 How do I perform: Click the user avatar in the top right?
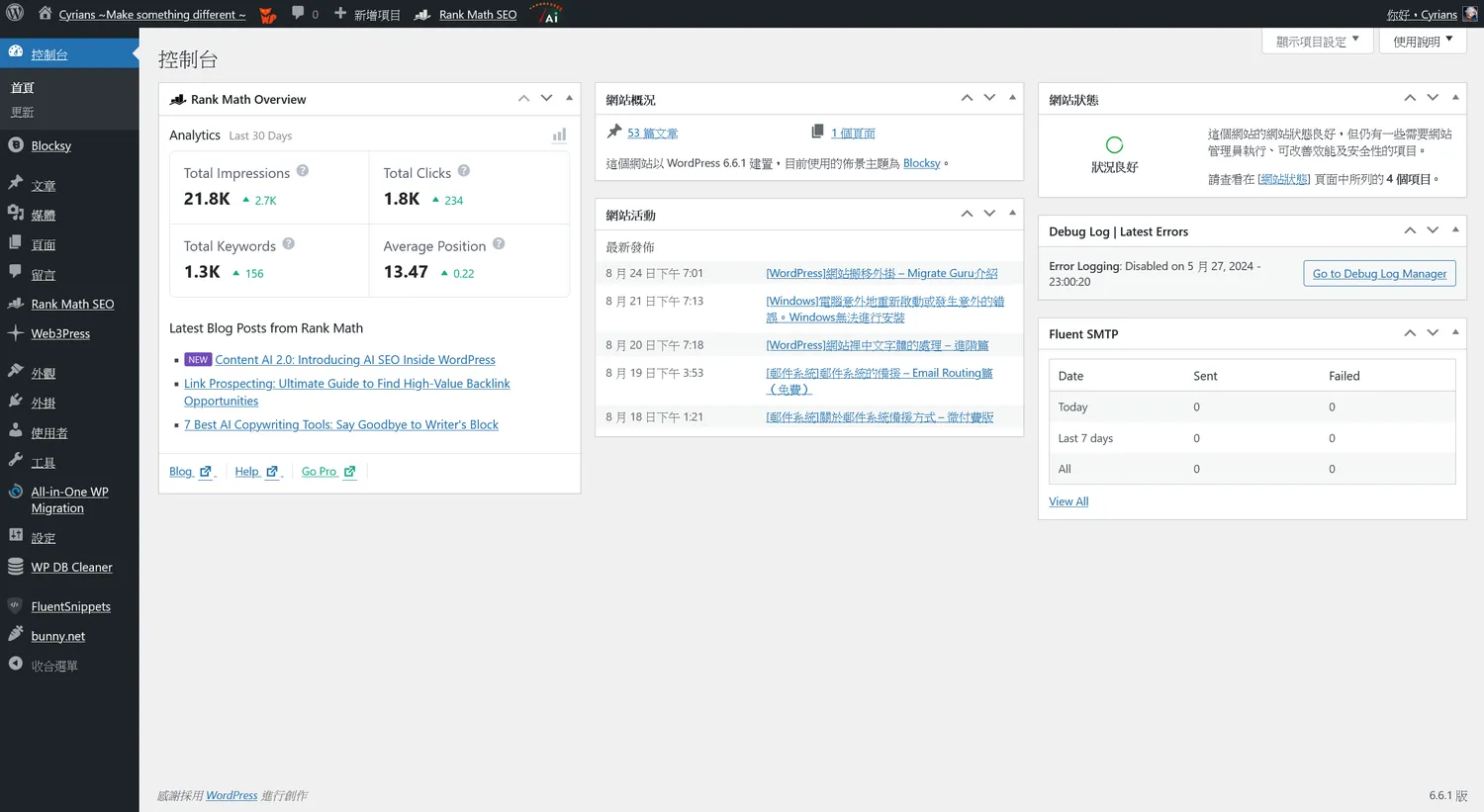(1470, 14)
